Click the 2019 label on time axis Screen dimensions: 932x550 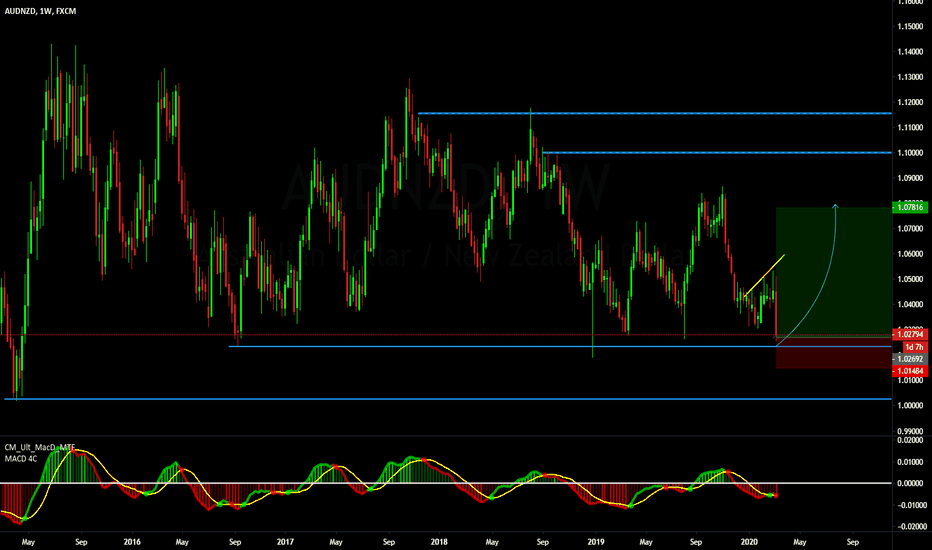(x=596, y=542)
